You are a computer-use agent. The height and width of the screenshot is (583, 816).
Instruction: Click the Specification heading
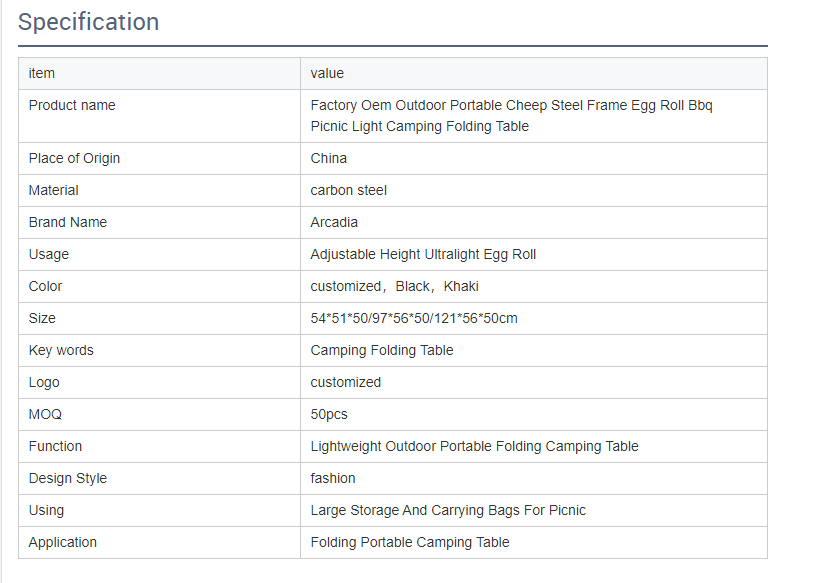click(x=88, y=22)
